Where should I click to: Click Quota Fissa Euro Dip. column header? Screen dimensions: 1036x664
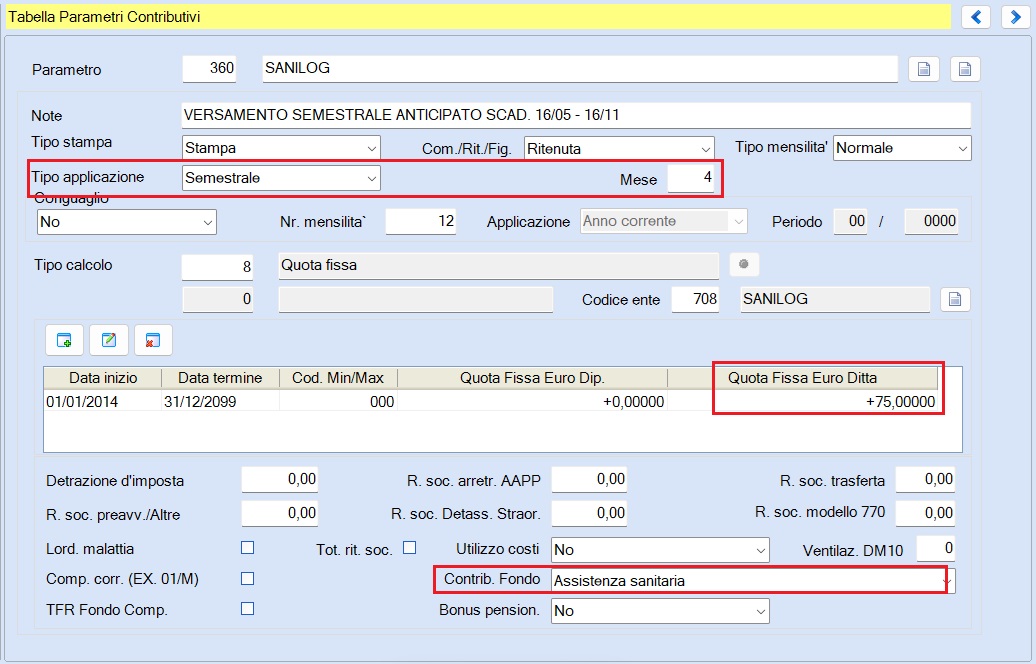click(x=533, y=378)
